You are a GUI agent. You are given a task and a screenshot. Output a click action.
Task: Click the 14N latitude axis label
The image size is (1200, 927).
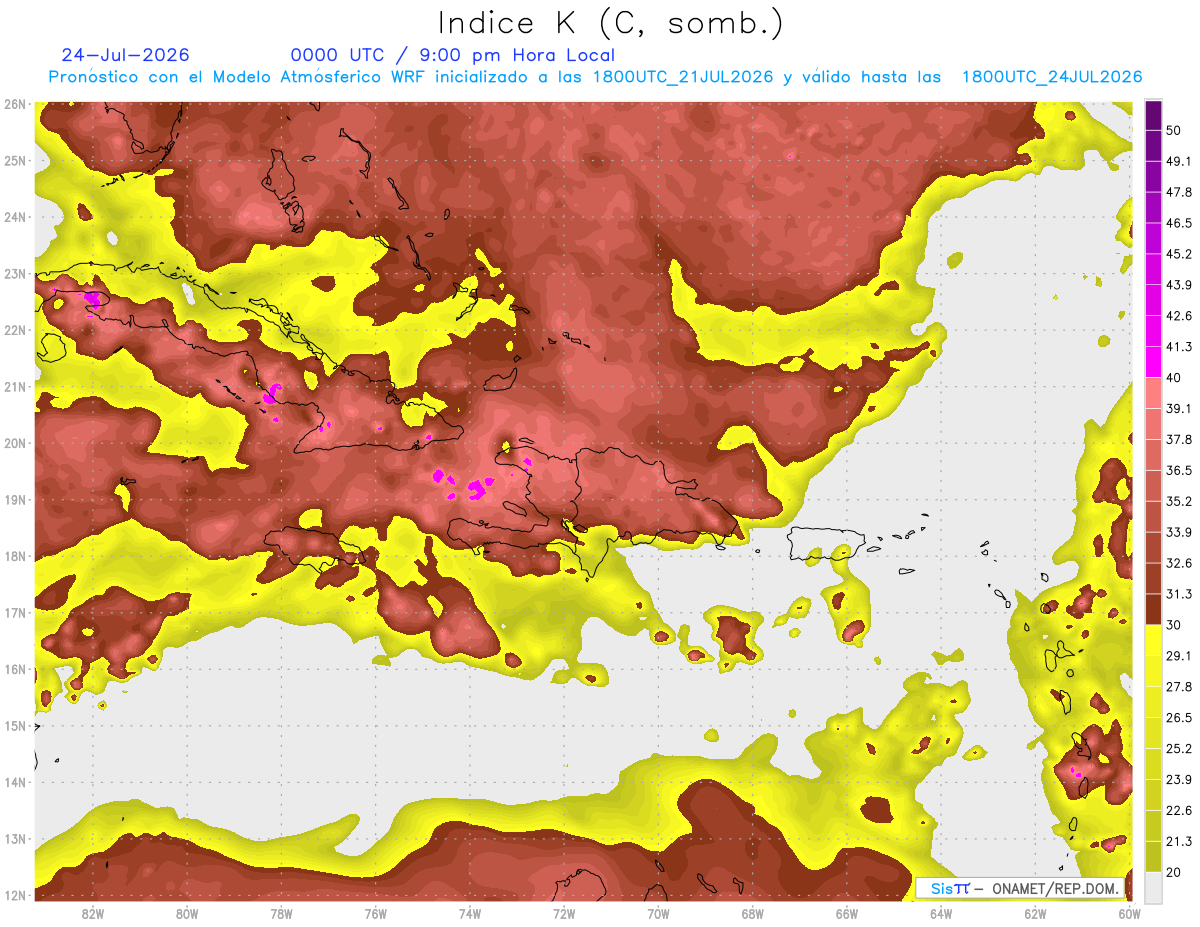tap(15, 782)
